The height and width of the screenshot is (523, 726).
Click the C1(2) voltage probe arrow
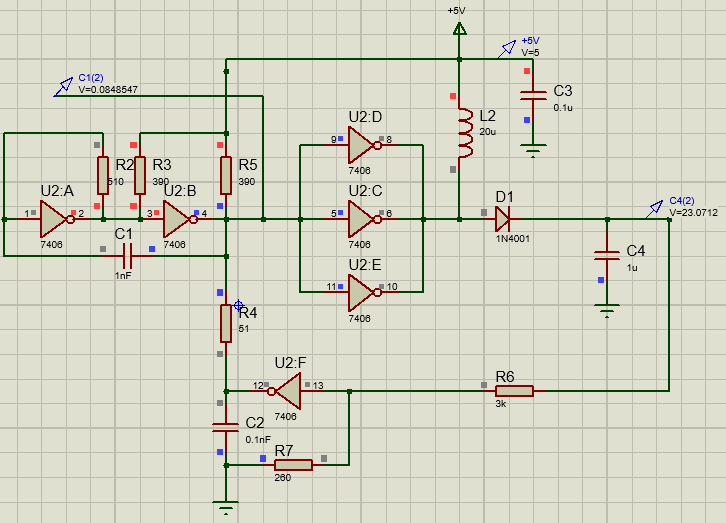click(x=64, y=87)
